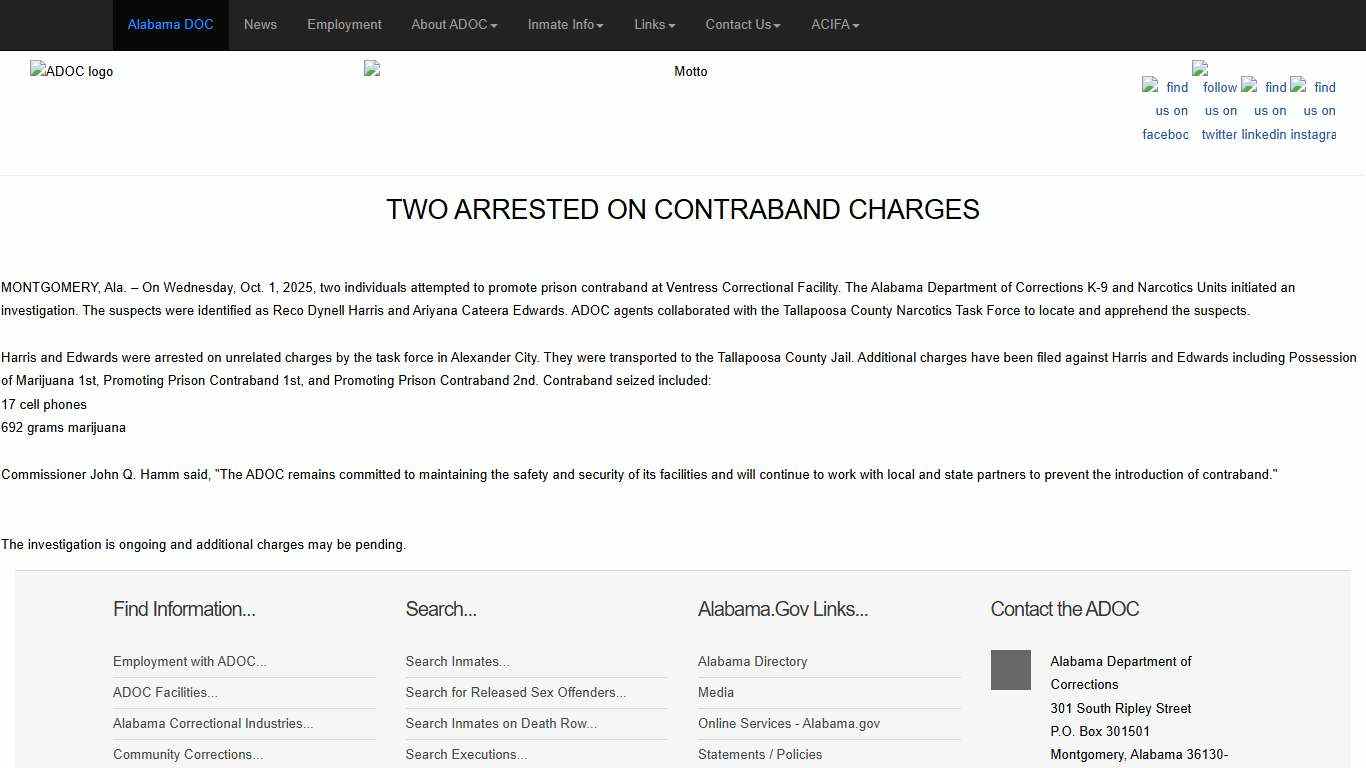The image size is (1366, 768).
Task: Click the ADOC logo
Action: click(x=71, y=71)
